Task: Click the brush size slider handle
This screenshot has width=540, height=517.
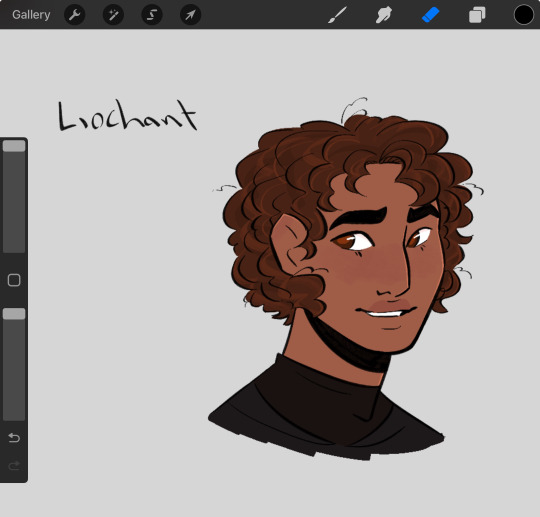Action: click(x=14, y=146)
